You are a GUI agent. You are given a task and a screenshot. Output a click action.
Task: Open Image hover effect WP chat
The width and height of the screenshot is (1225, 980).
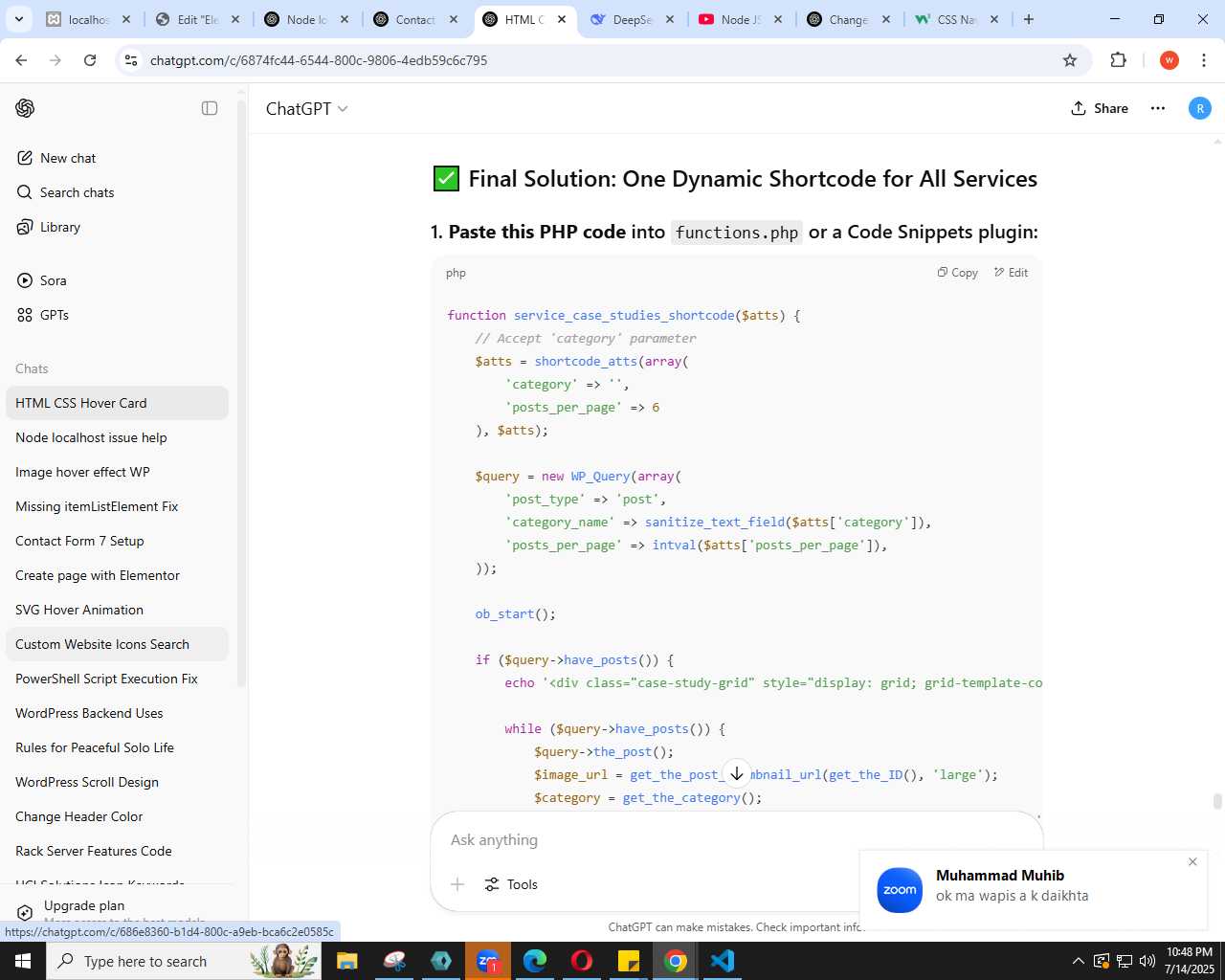(117, 472)
